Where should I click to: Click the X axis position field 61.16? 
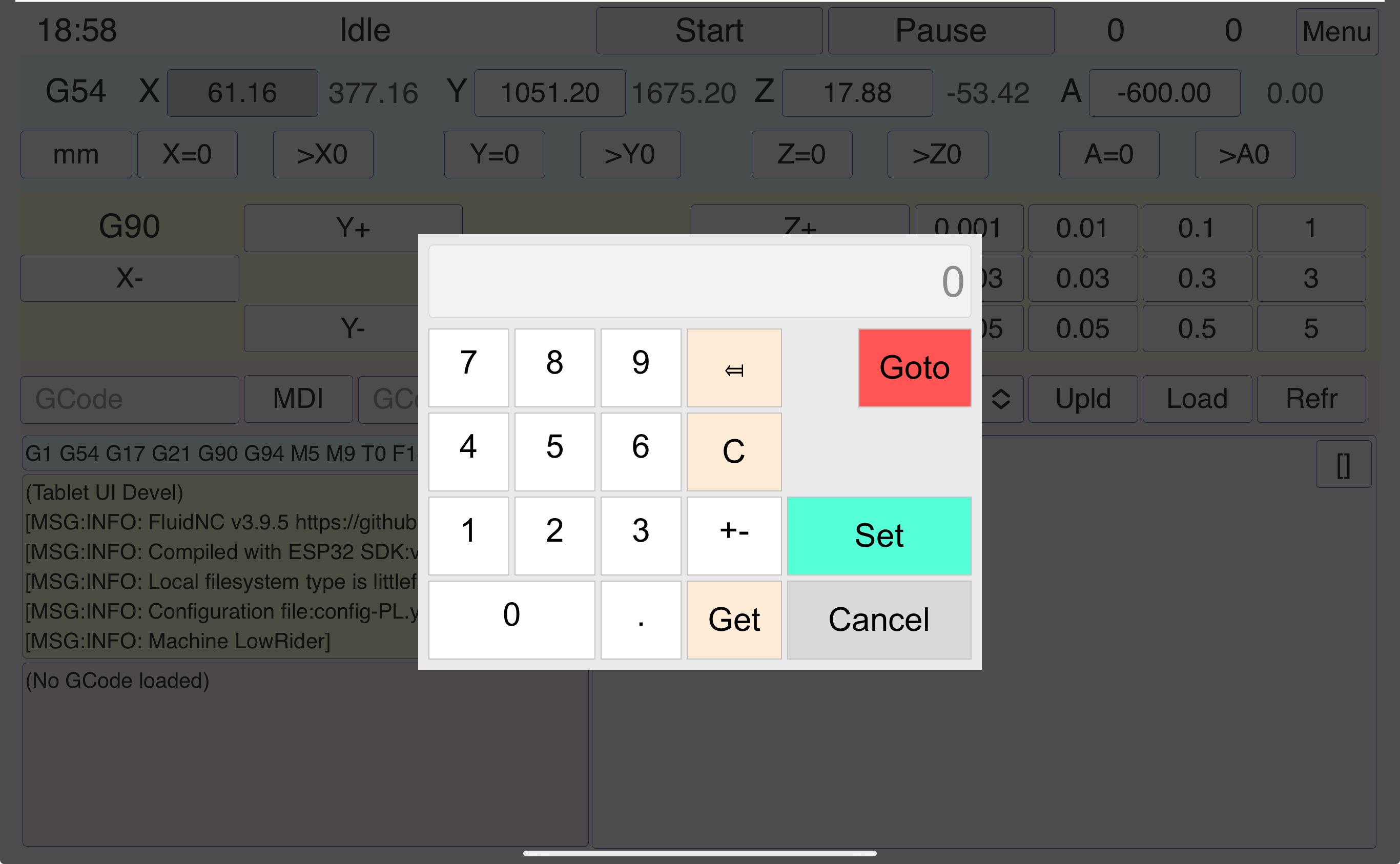[x=242, y=93]
